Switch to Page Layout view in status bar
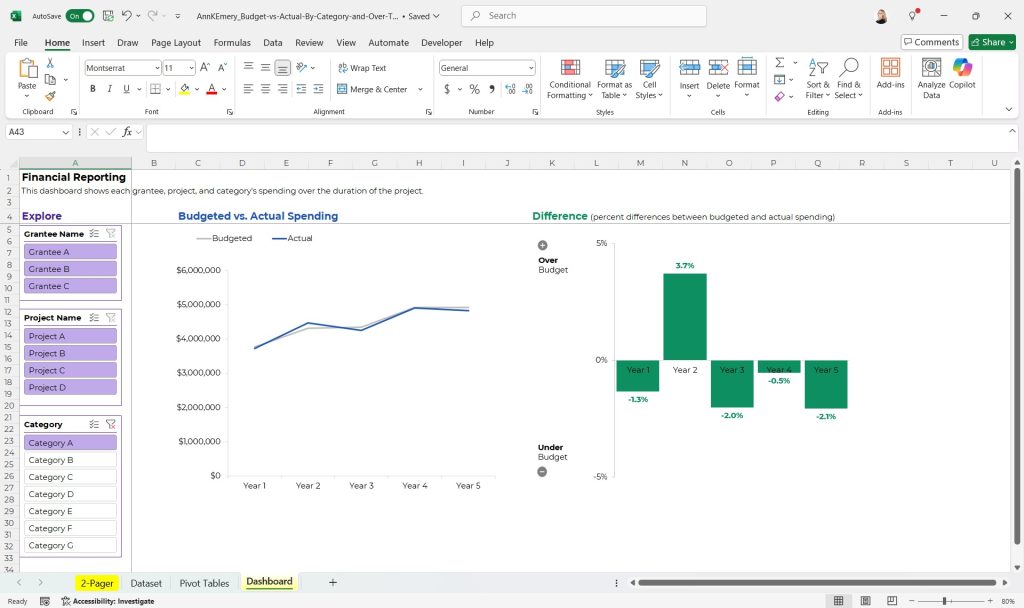Viewport: 1024px width, 608px height. (865, 601)
